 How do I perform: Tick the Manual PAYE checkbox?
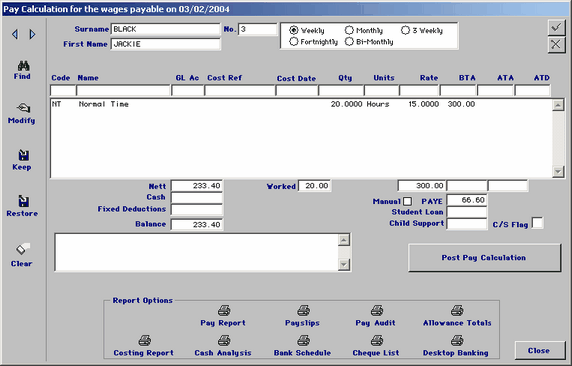click(x=407, y=201)
